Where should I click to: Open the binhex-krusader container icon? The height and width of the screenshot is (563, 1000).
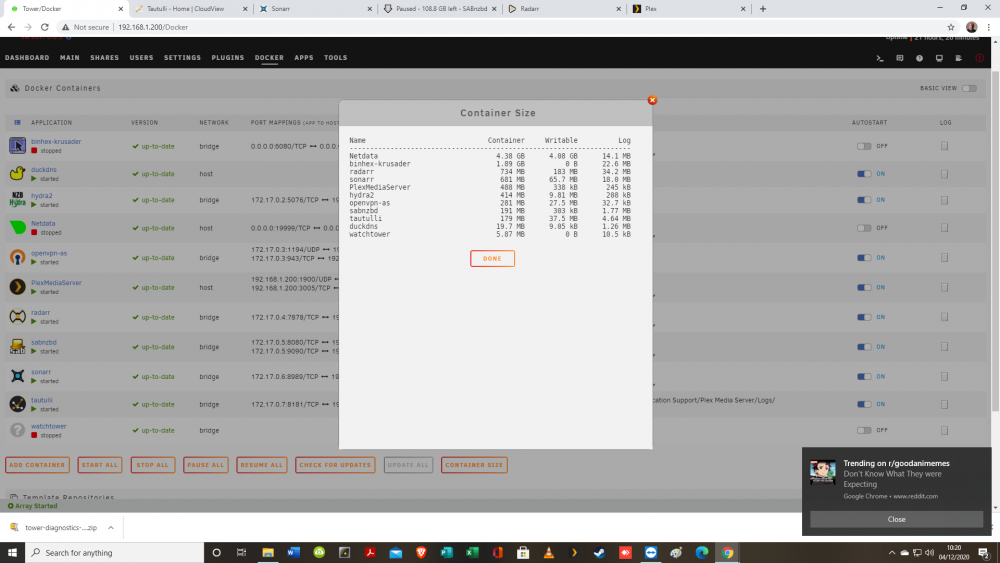point(17,145)
